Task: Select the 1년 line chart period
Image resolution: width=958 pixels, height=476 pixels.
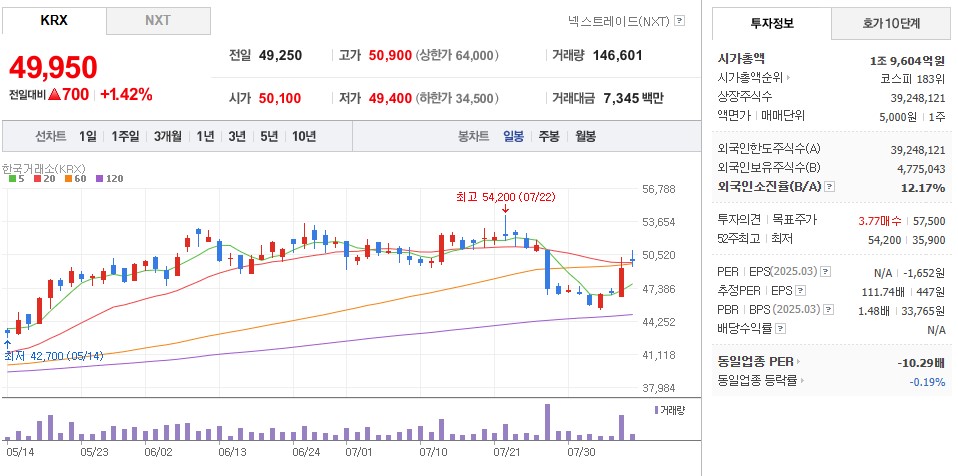Action: pyautogui.click(x=205, y=136)
